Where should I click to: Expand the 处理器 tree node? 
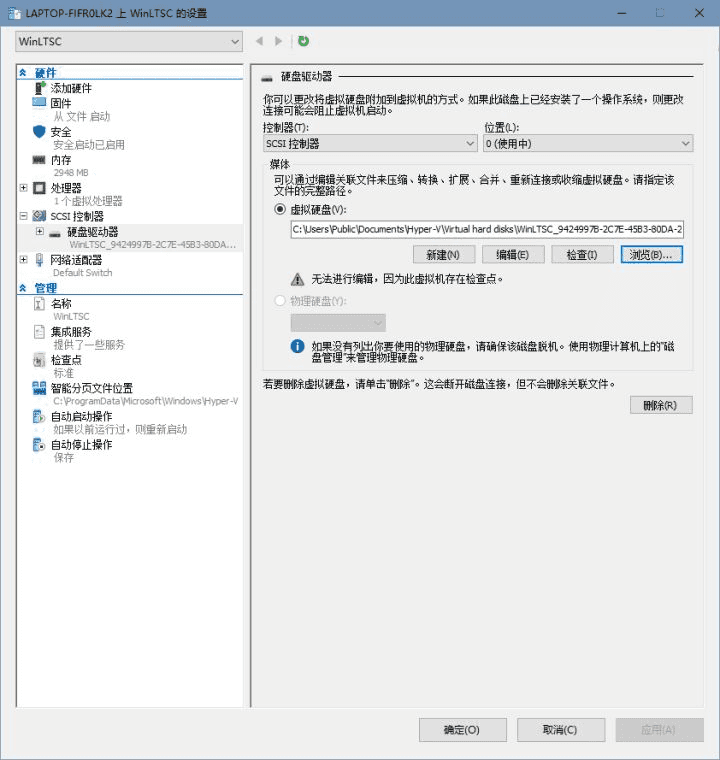coord(24,187)
